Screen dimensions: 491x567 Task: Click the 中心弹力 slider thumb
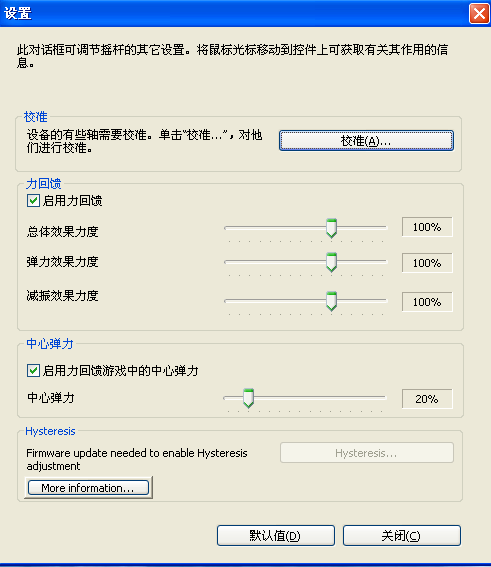(248, 398)
